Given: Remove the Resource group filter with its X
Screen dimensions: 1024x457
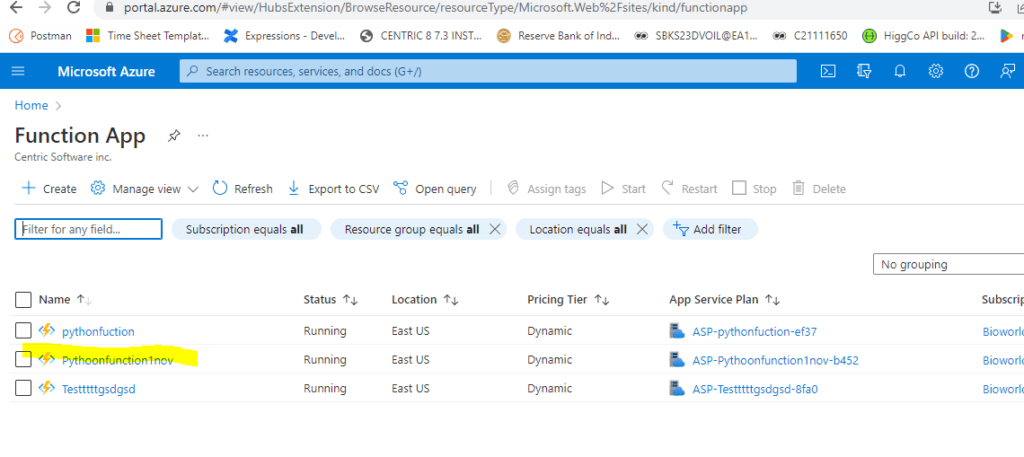Looking at the screenshot, I should (x=494, y=229).
